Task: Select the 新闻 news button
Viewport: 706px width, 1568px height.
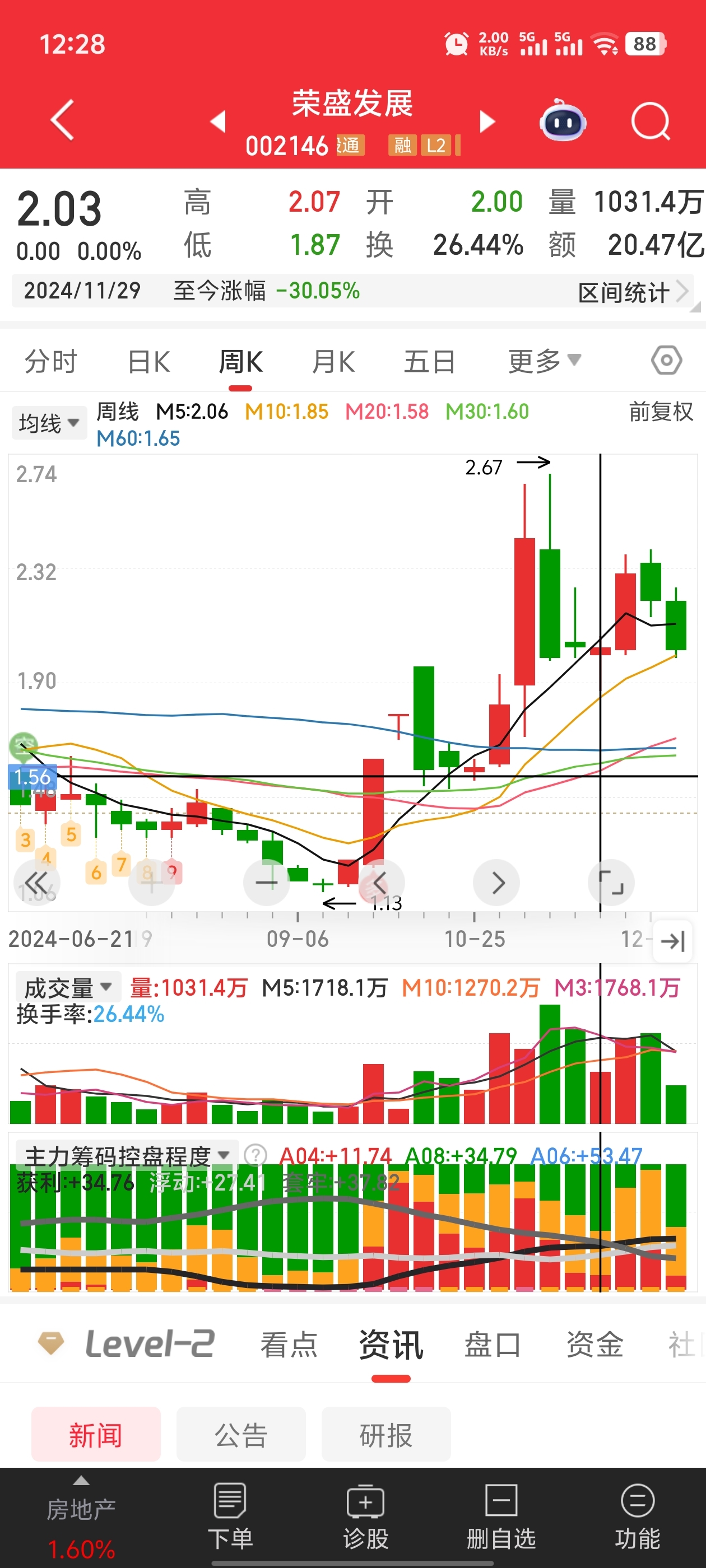Action: coord(96,1434)
